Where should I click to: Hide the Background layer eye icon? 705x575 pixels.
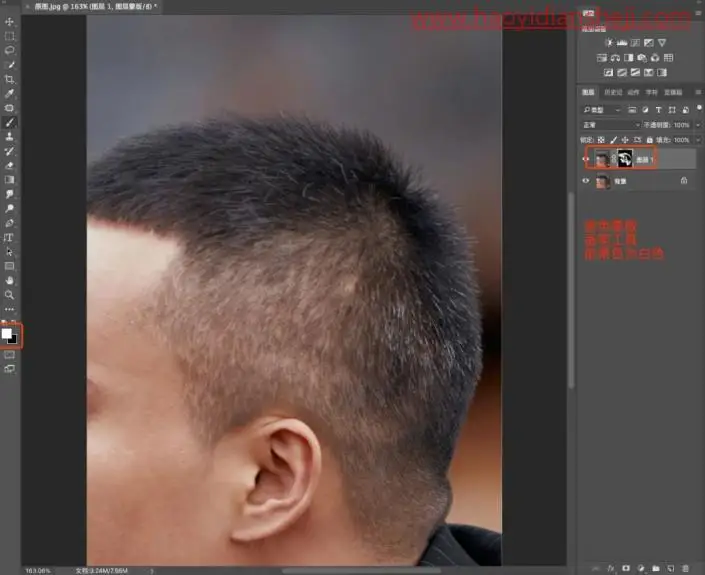pyautogui.click(x=585, y=181)
